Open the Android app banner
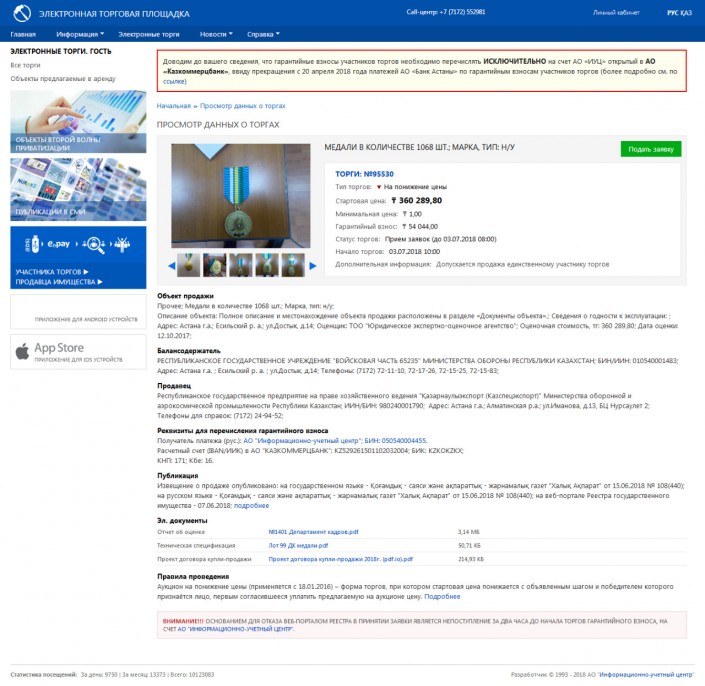705x686 pixels. tap(77, 311)
